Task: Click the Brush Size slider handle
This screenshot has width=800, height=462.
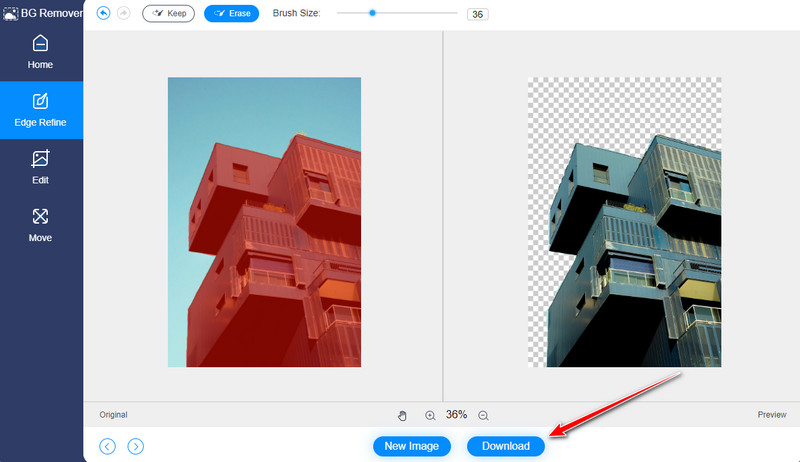Action: click(x=372, y=13)
